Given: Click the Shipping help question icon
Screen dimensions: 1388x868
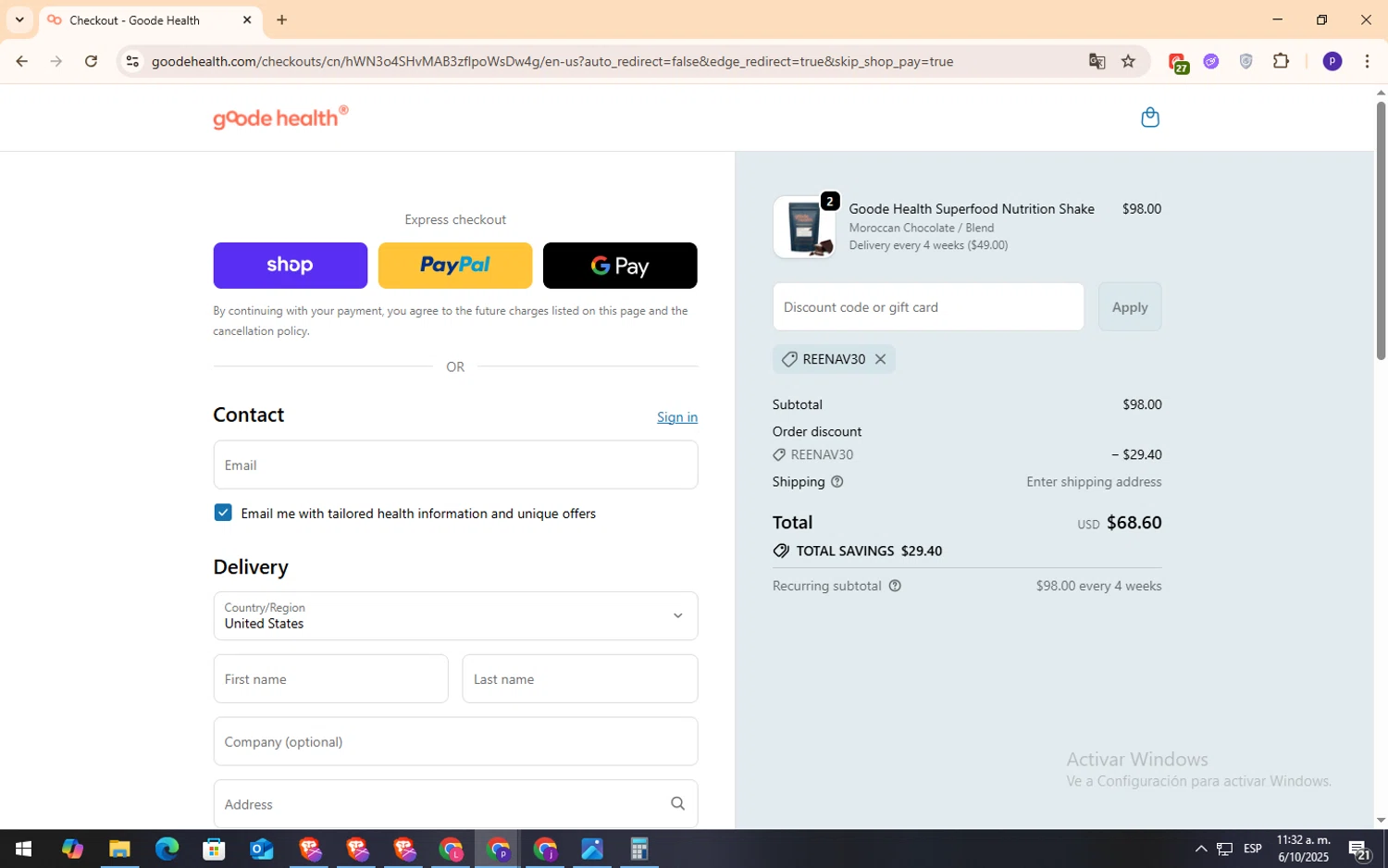Looking at the screenshot, I should coord(837,482).
